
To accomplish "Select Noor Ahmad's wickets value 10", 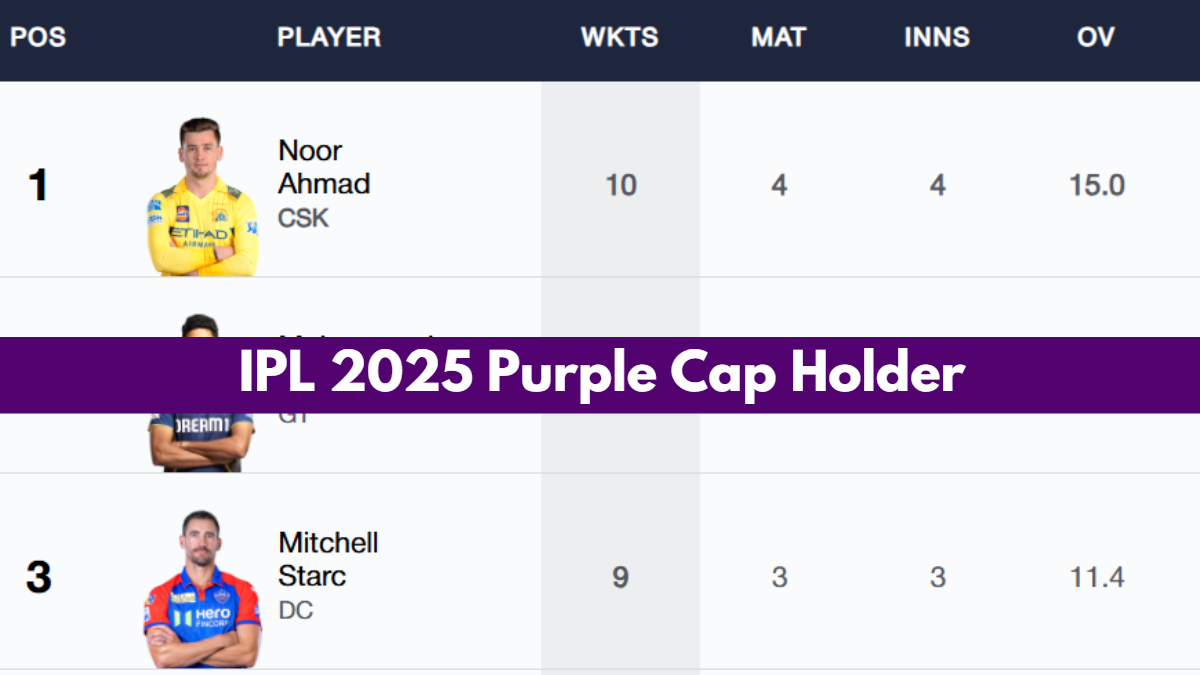I will 620,185.
